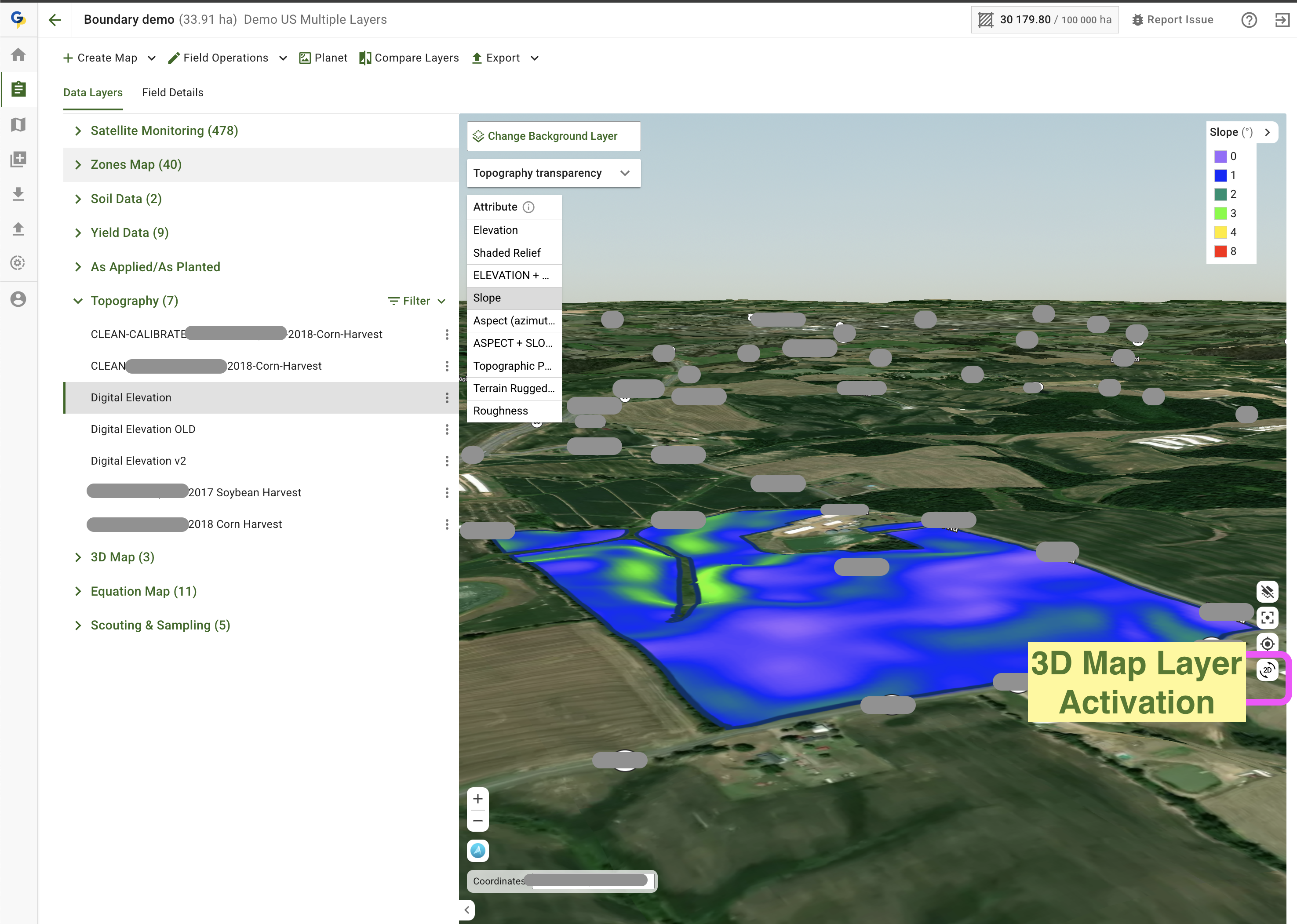
Task: Switch to the Field Details tab
Action: click(172, 92)
